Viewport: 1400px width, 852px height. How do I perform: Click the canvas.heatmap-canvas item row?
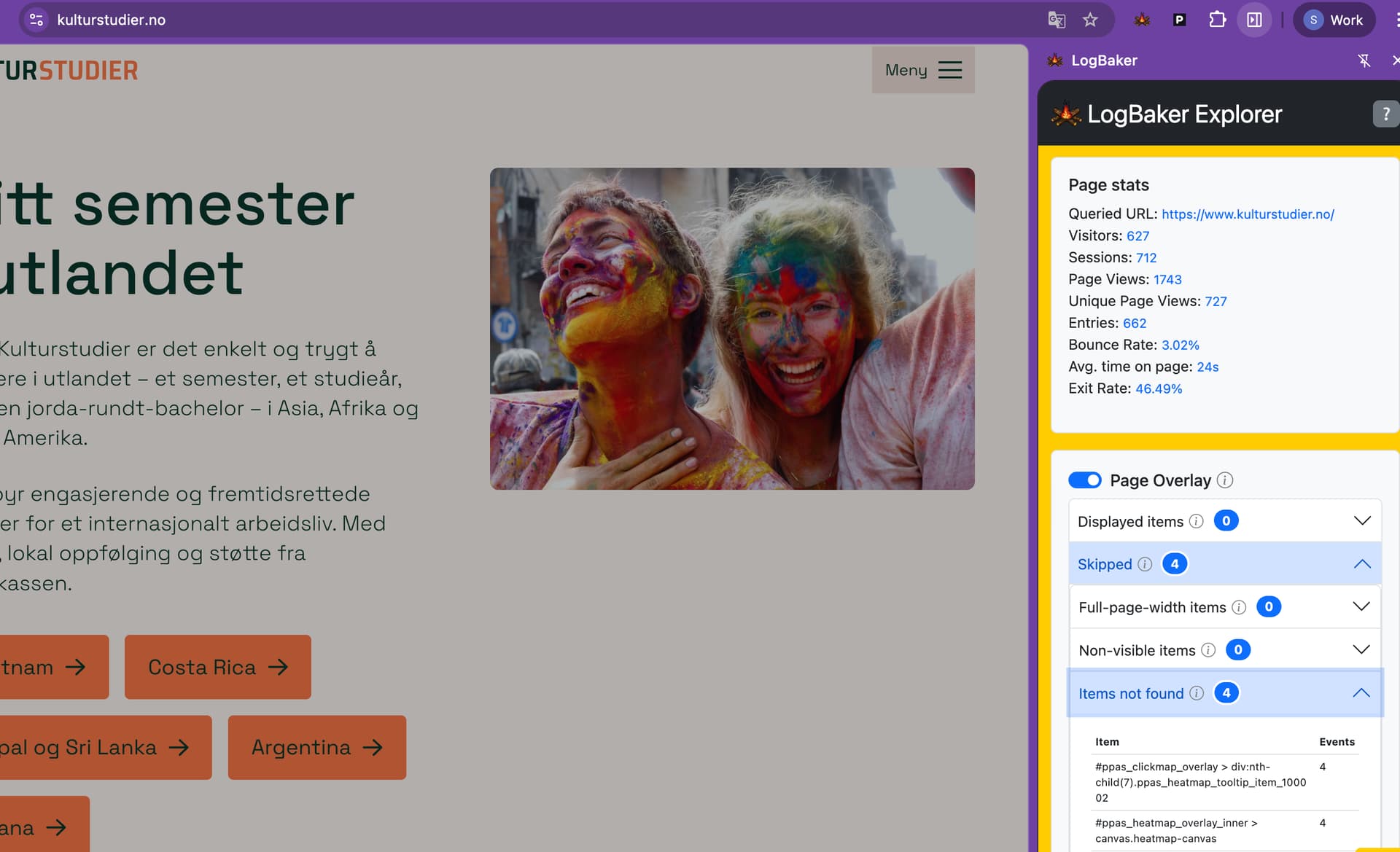click(x=1226, y=831)
